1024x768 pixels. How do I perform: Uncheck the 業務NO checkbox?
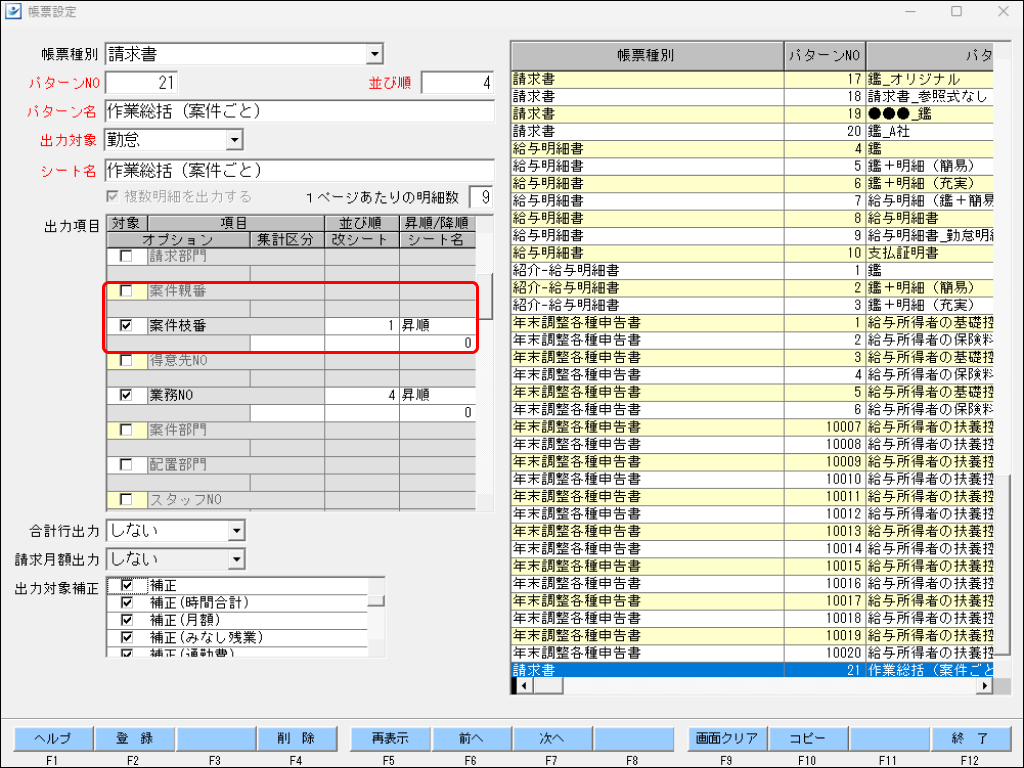coord(125,394)
